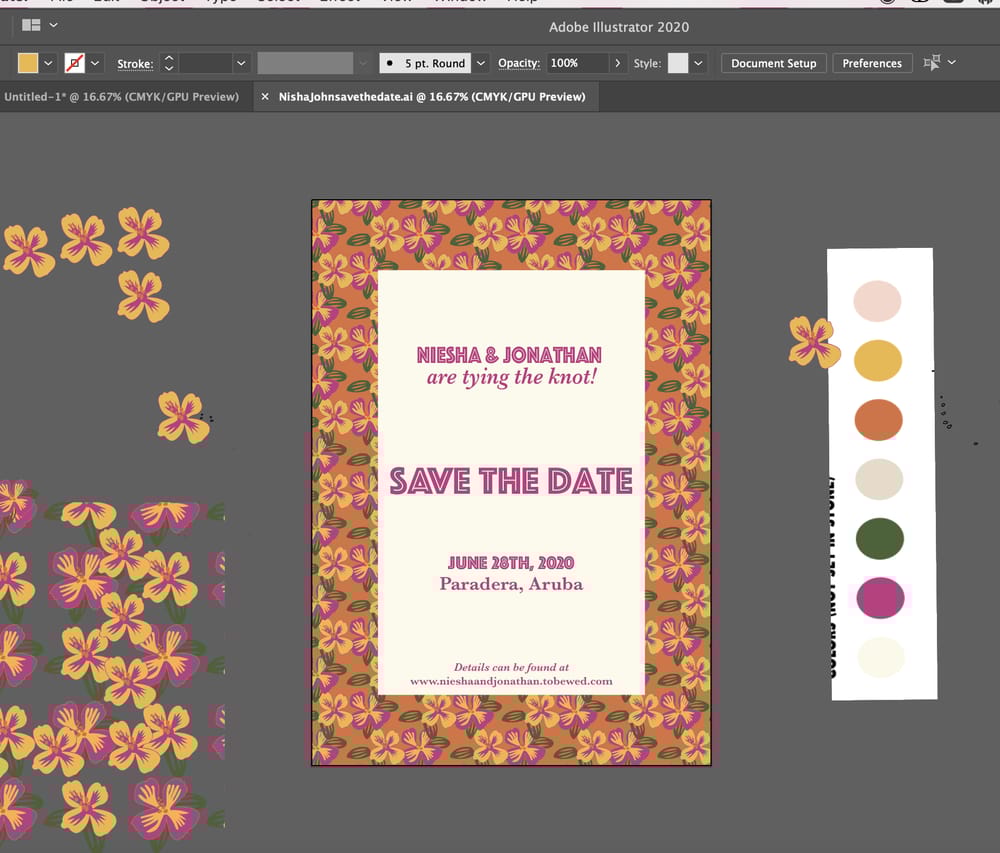Switch to the NishaJohnsavethedate.ai tab
Viewport: 1000px width, 853px height.
click(432, 97)
